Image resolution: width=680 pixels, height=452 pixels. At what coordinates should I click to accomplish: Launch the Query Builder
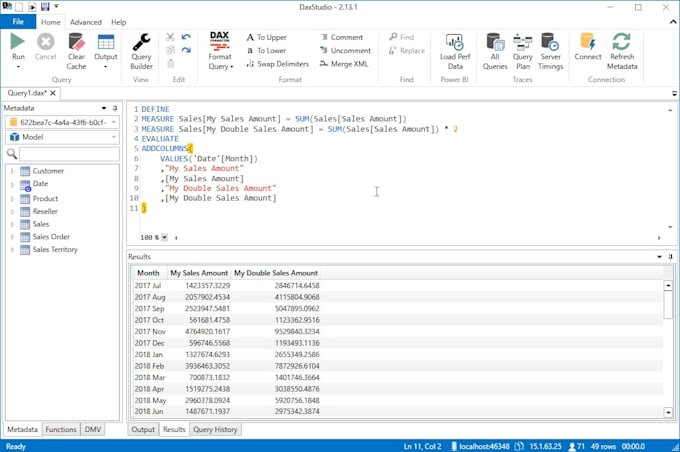(x=141, y=51)
